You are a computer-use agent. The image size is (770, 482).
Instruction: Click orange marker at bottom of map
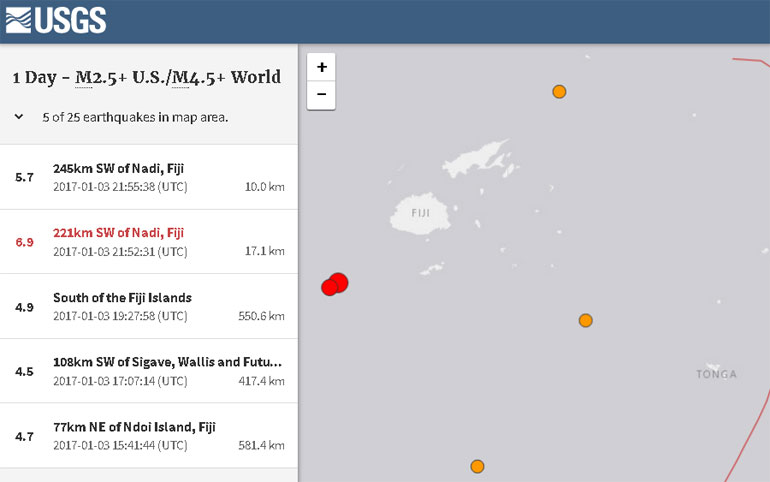478,466
